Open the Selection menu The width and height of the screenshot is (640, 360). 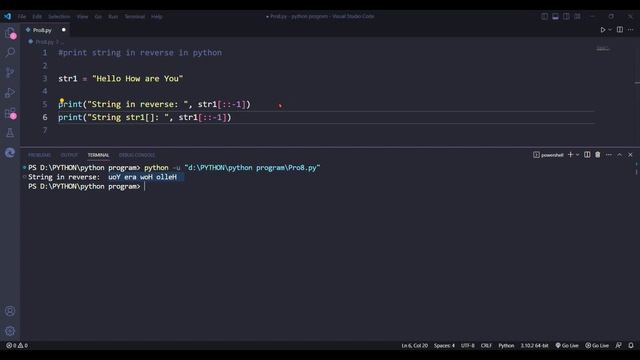click(59, 17)
